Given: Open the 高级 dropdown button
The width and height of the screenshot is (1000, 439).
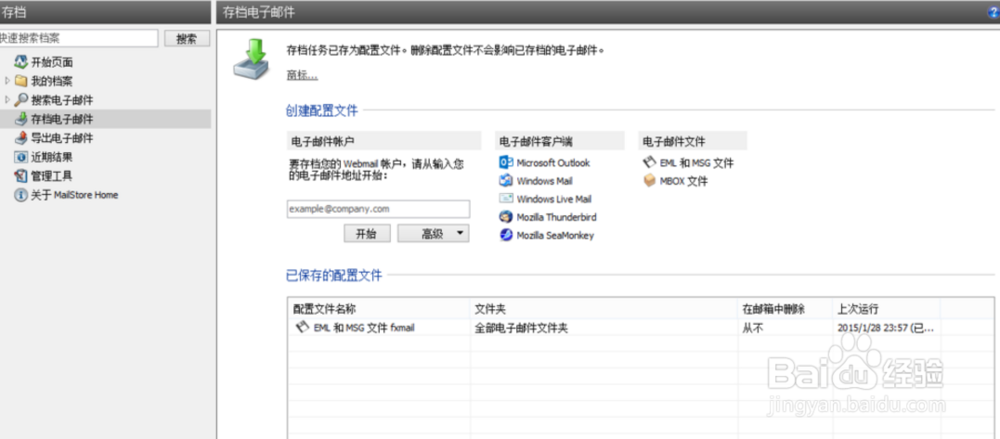Looking at the screenshot, I should (x=433, y=234).
